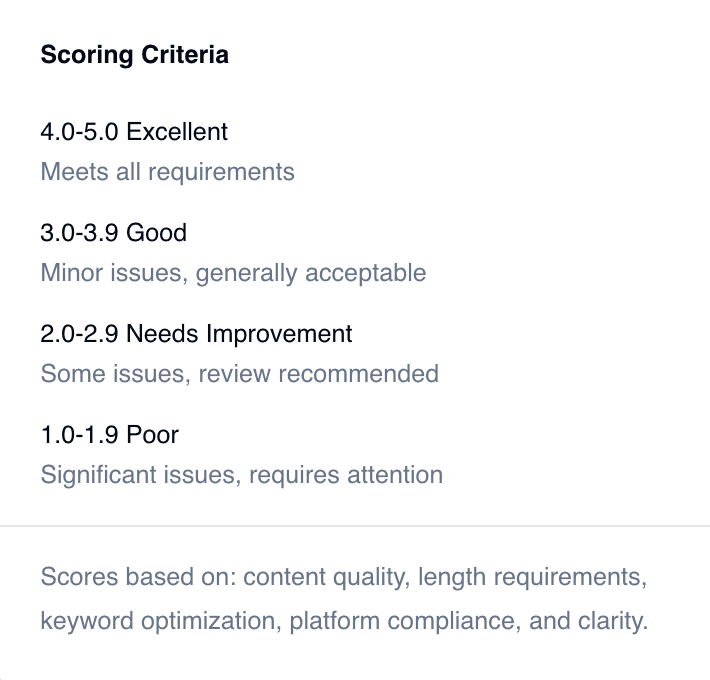
Task: Click "Minor issues, generally acceptable" description
Action: coord(233,273)
